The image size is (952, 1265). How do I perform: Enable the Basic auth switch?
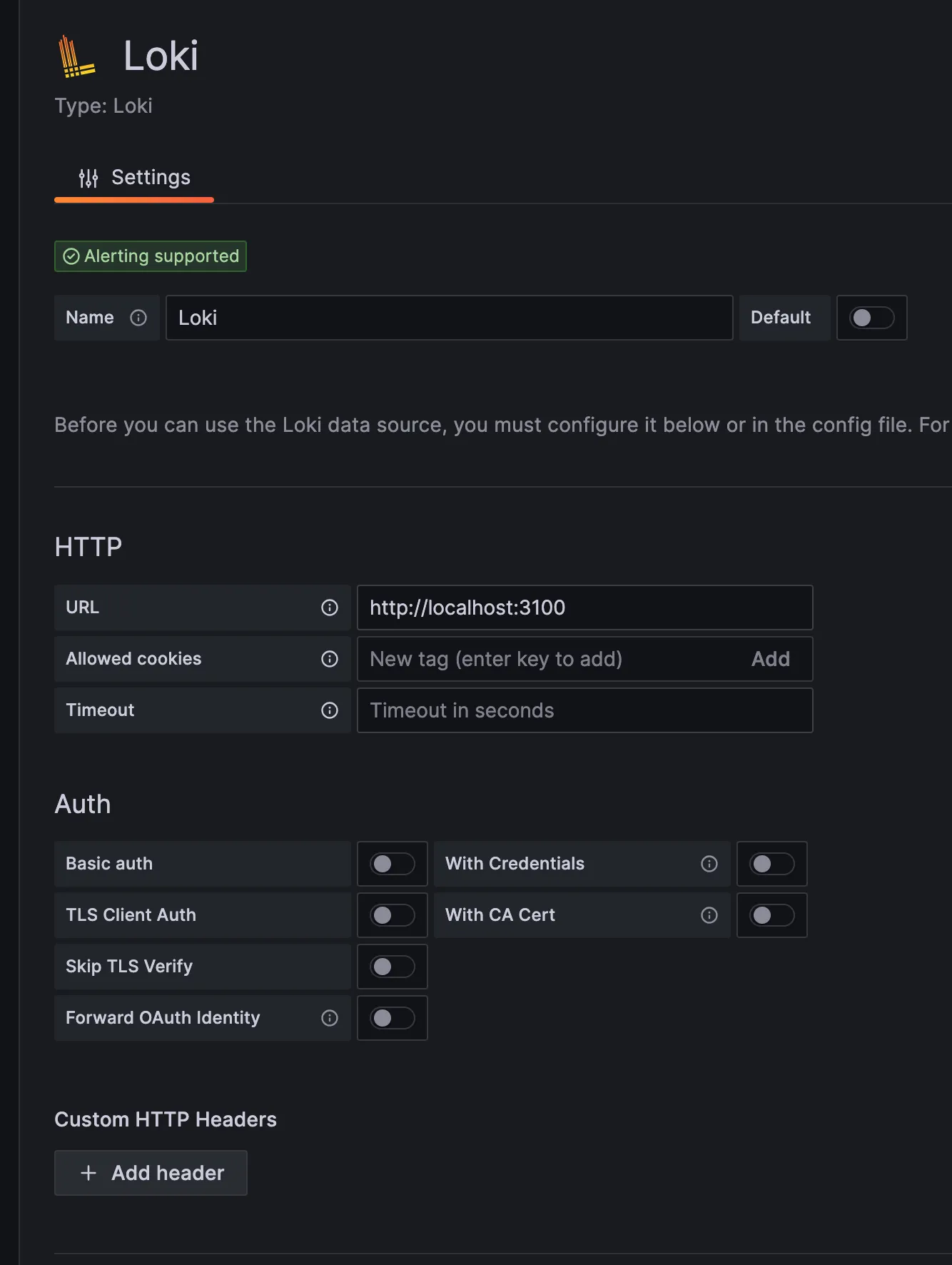point(393,864)
